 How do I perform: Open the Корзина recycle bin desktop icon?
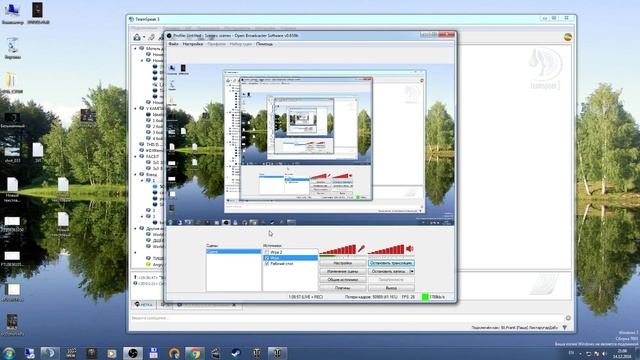[x=13, y=48]
